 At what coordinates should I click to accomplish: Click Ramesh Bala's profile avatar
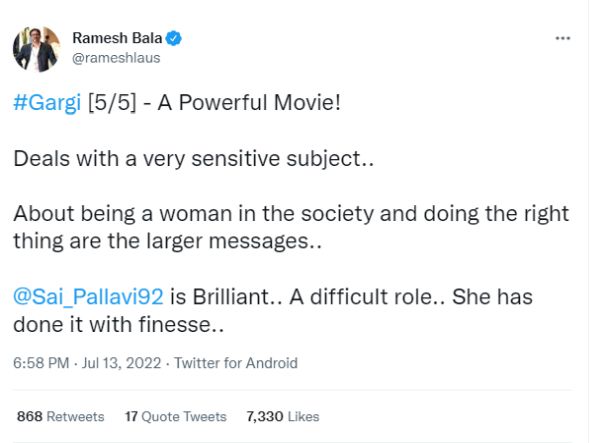[x=35, y=48]
